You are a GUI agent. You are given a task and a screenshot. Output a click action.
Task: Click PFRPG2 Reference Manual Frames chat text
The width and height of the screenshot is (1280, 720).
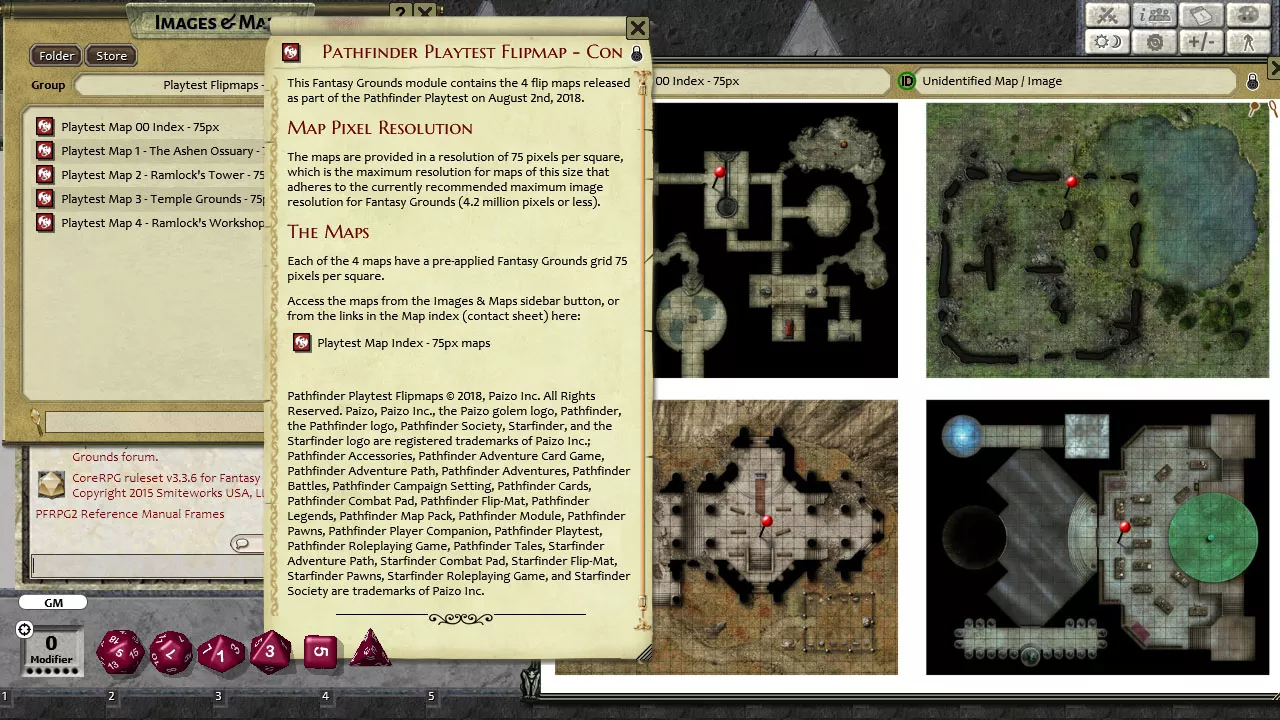click(130, 514)
